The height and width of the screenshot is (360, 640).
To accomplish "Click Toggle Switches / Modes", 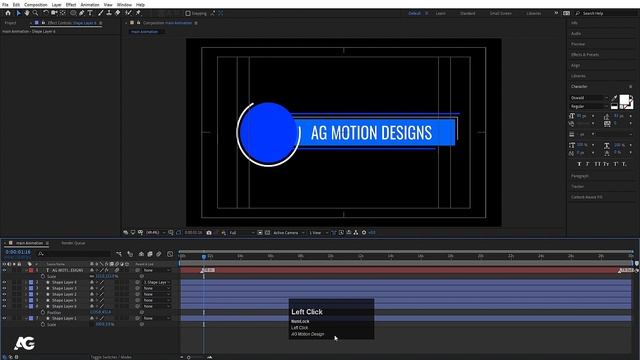I will 111,357.
